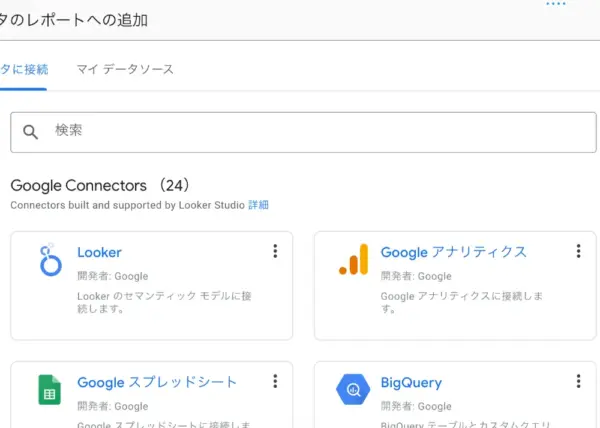Click the Looker セマンティック モデル description text

tap(164, 302)
